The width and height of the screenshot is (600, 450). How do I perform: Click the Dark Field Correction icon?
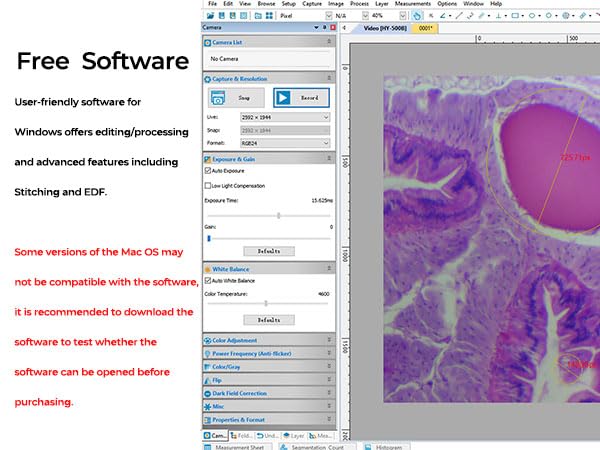pos(207,393)
